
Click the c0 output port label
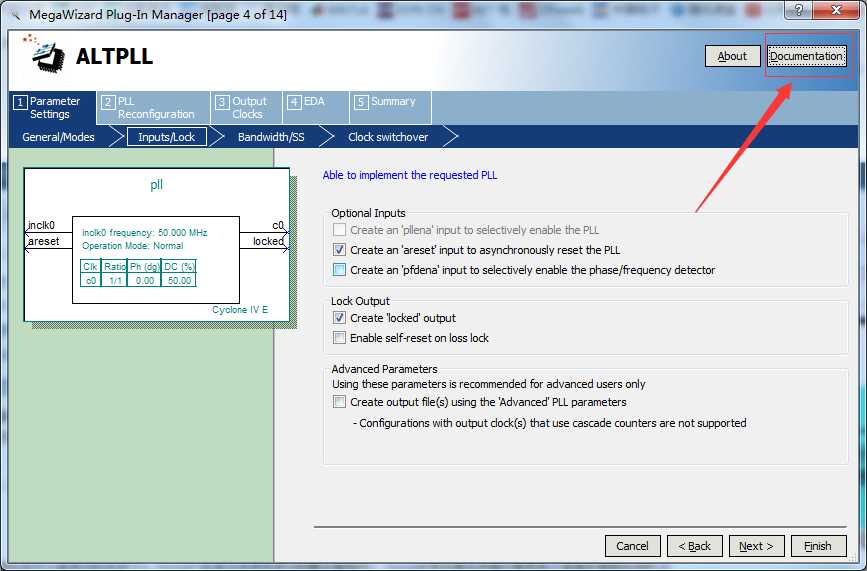click(278, 226)
